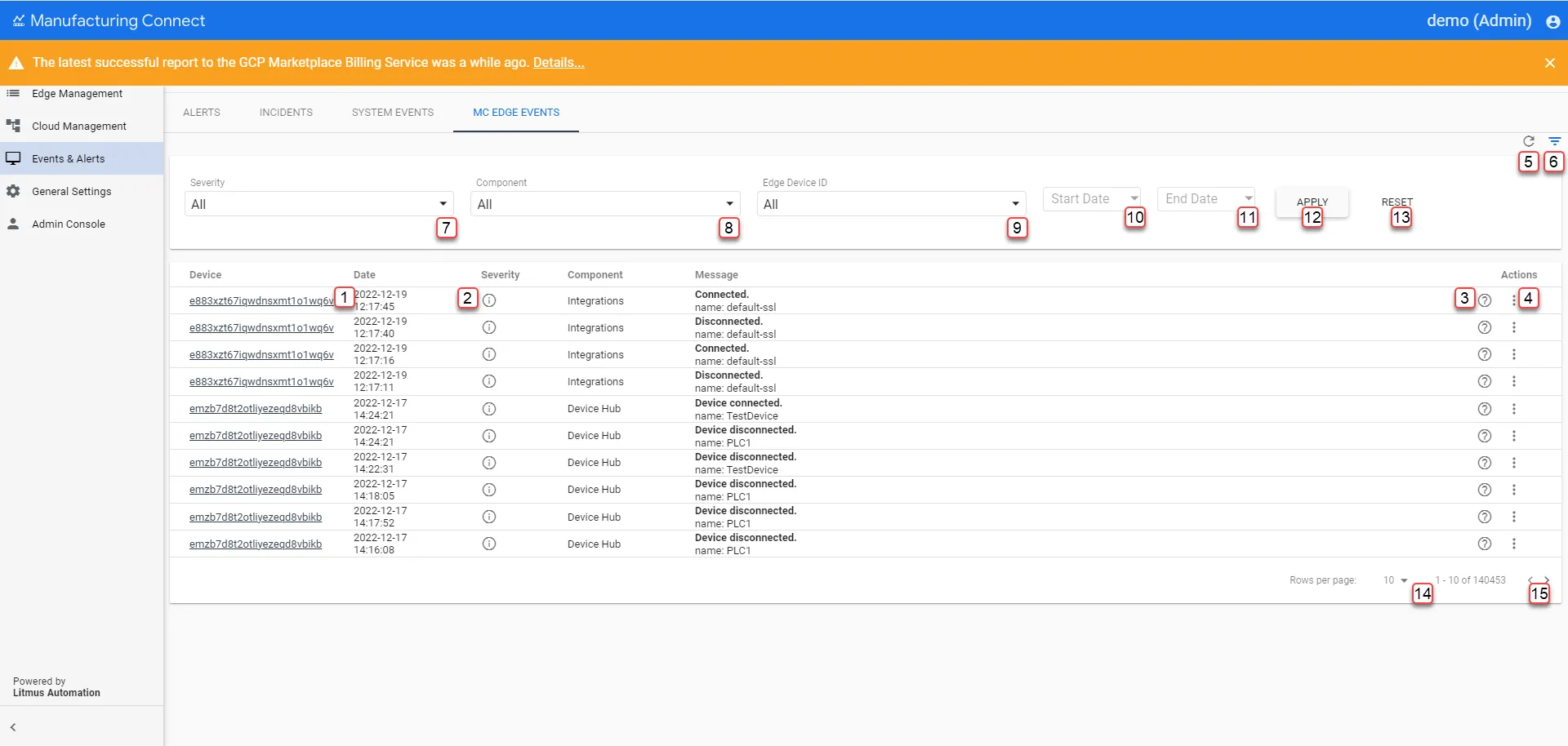Open Cloud Management in the sidebar

pos(82,126)
